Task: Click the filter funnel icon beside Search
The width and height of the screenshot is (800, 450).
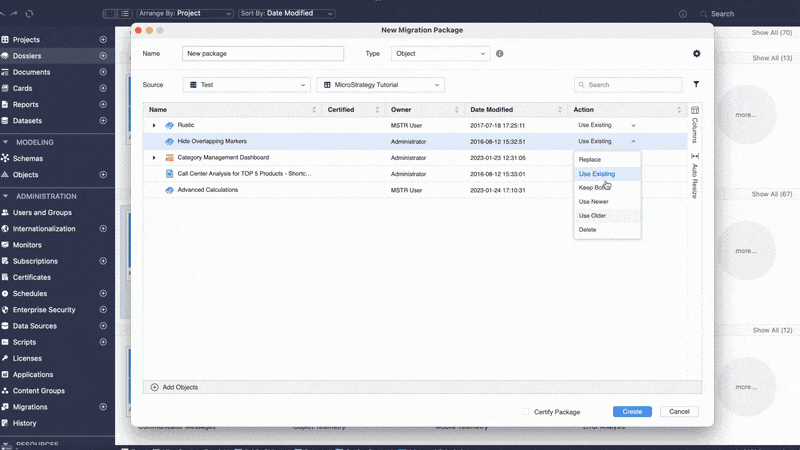Action: (696, 85)
